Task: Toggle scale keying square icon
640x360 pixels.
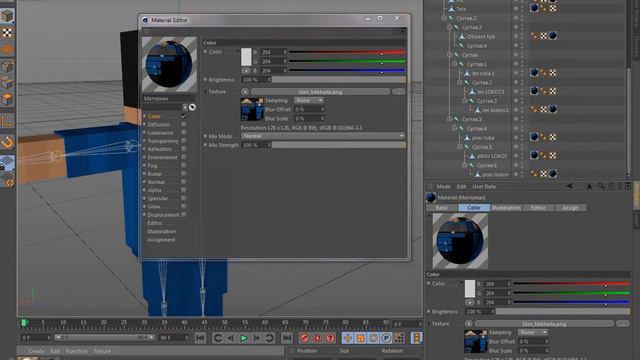Action: coord(360,338)
